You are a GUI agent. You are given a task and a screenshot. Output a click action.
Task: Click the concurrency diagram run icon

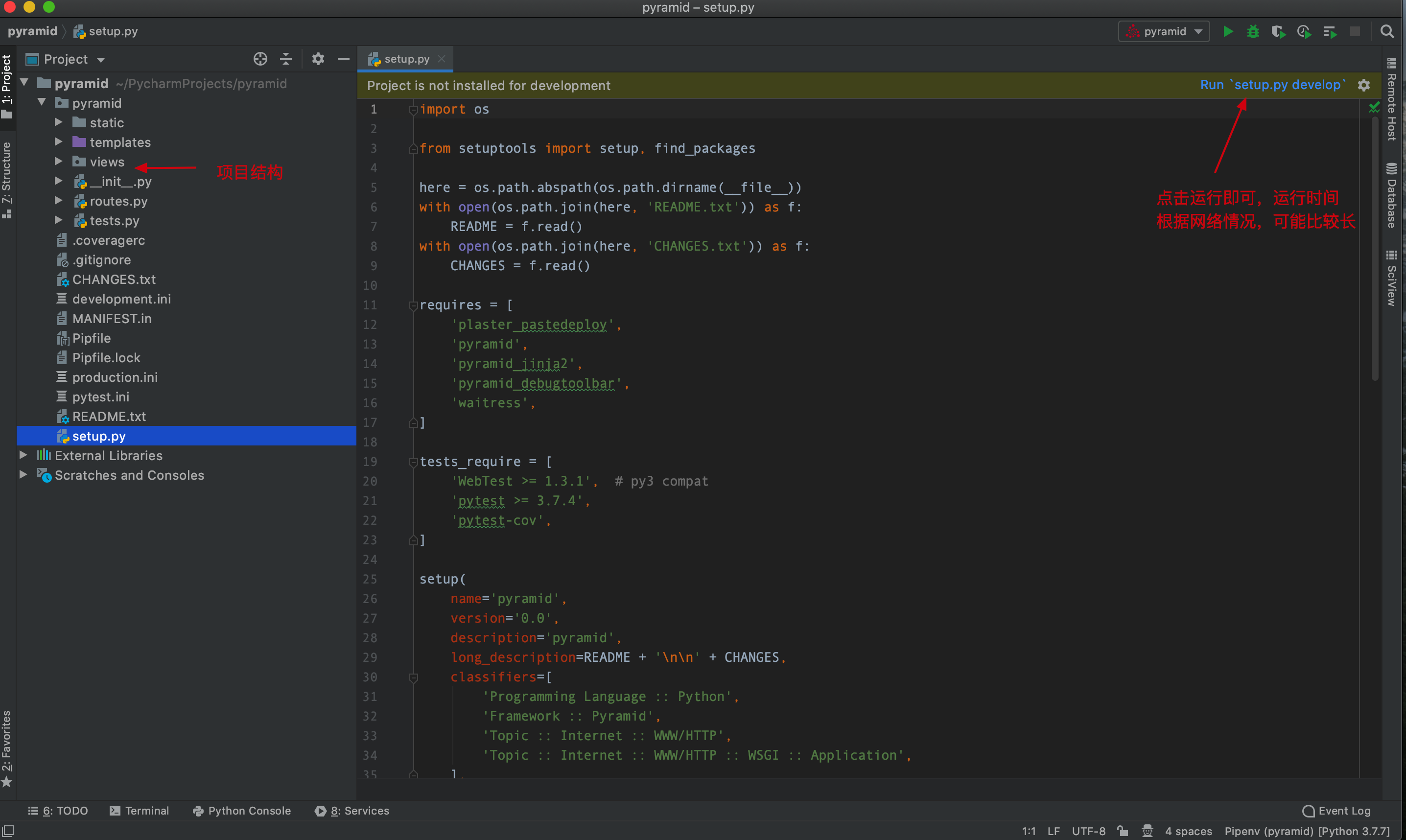1330,32
